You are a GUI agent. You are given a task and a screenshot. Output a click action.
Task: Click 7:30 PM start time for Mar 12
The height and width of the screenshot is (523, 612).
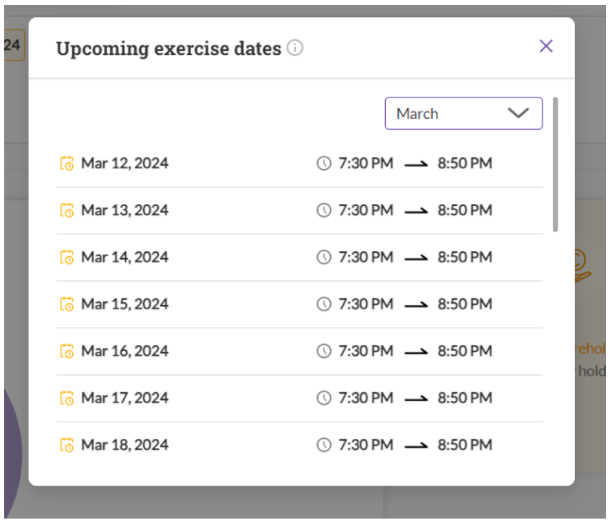click(366, 164)
